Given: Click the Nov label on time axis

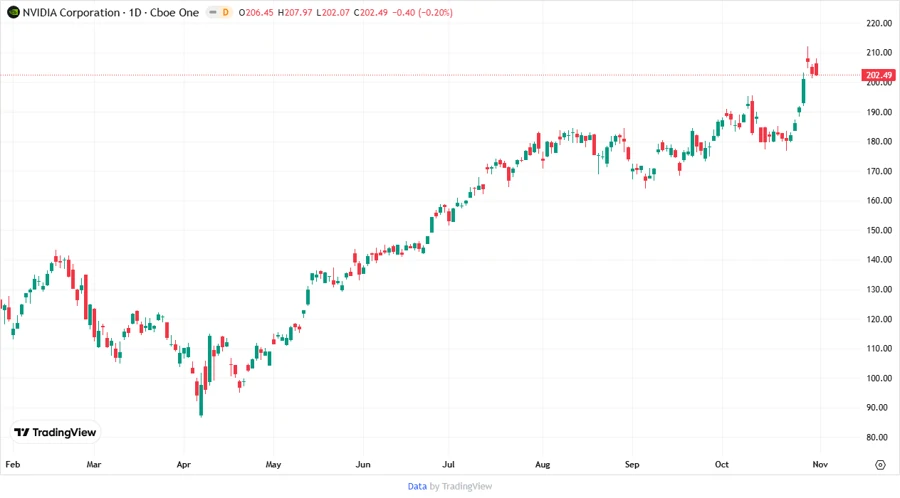Looking at the screenshot, I should [x=820, y=464].
